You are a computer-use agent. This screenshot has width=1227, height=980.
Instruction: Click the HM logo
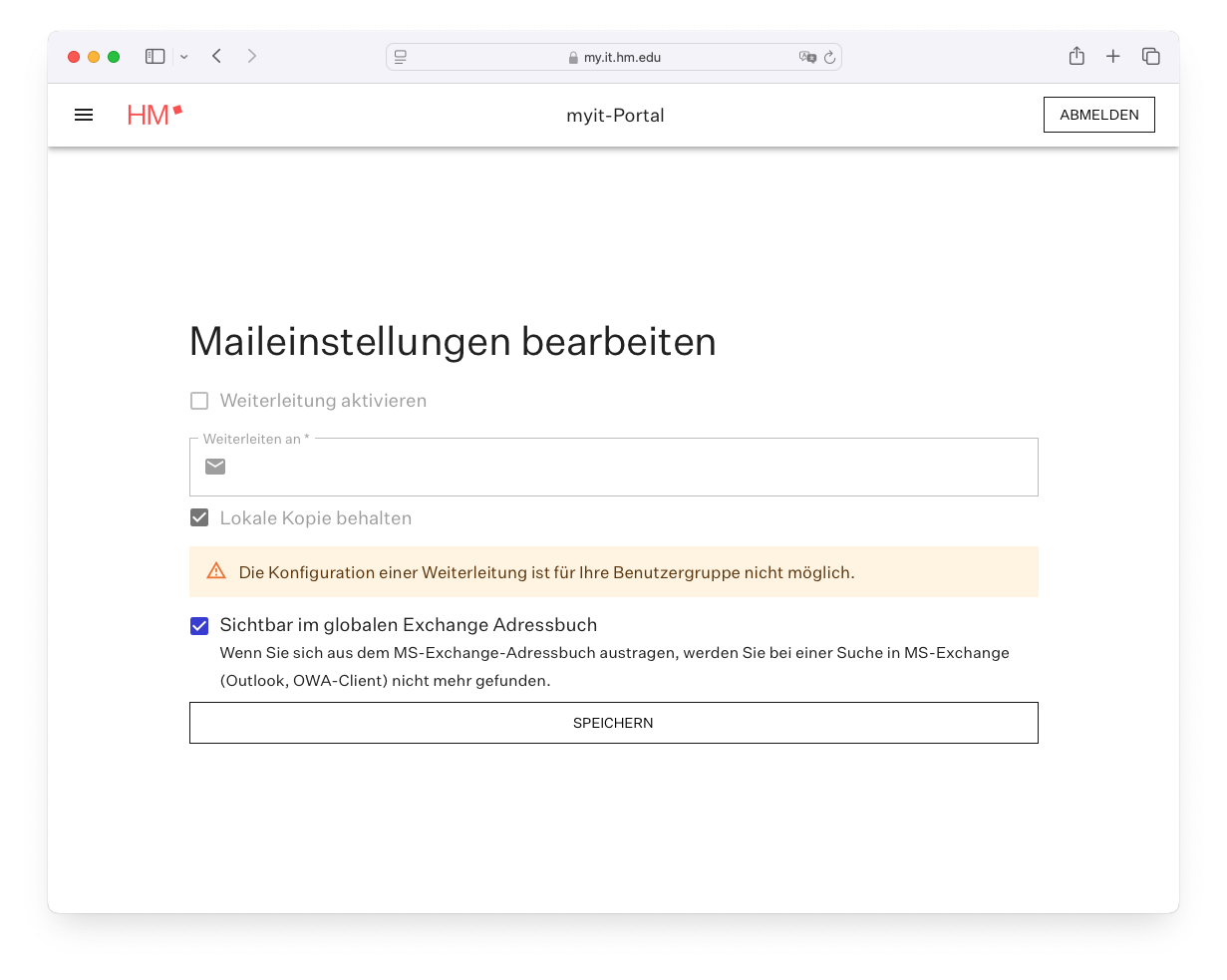click(154, 115)
